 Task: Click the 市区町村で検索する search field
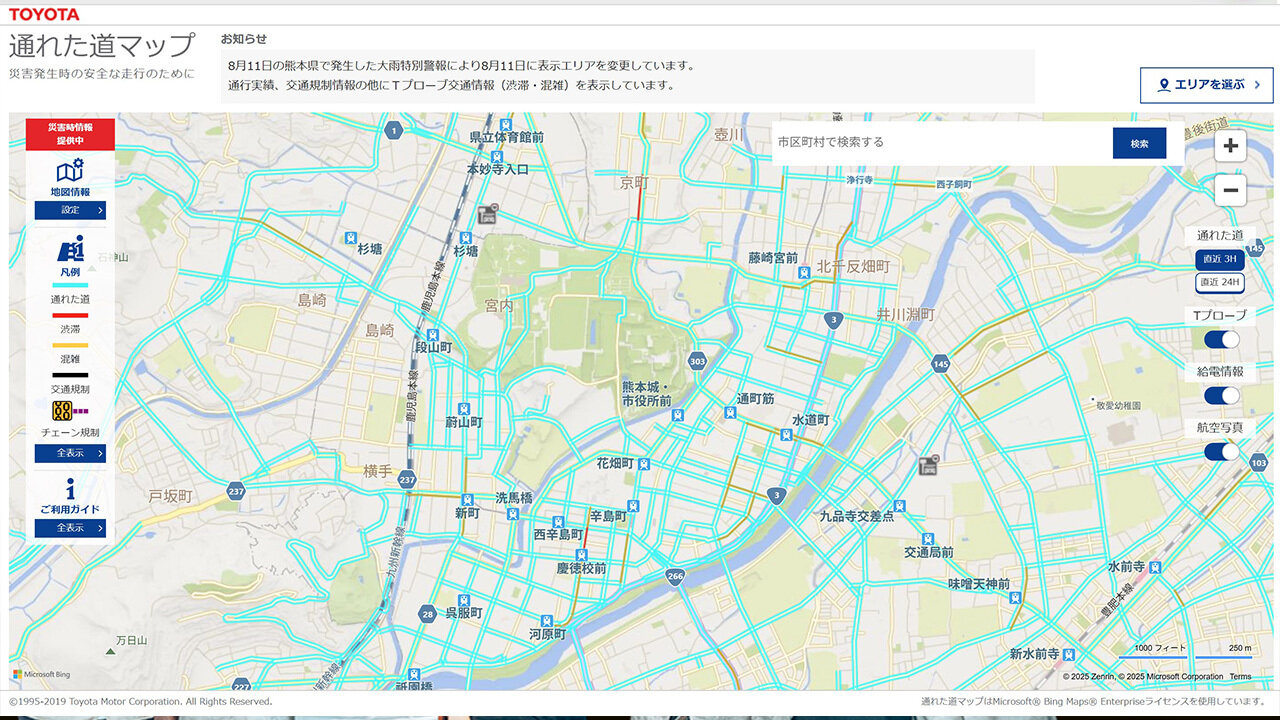[x=940, y=143]
